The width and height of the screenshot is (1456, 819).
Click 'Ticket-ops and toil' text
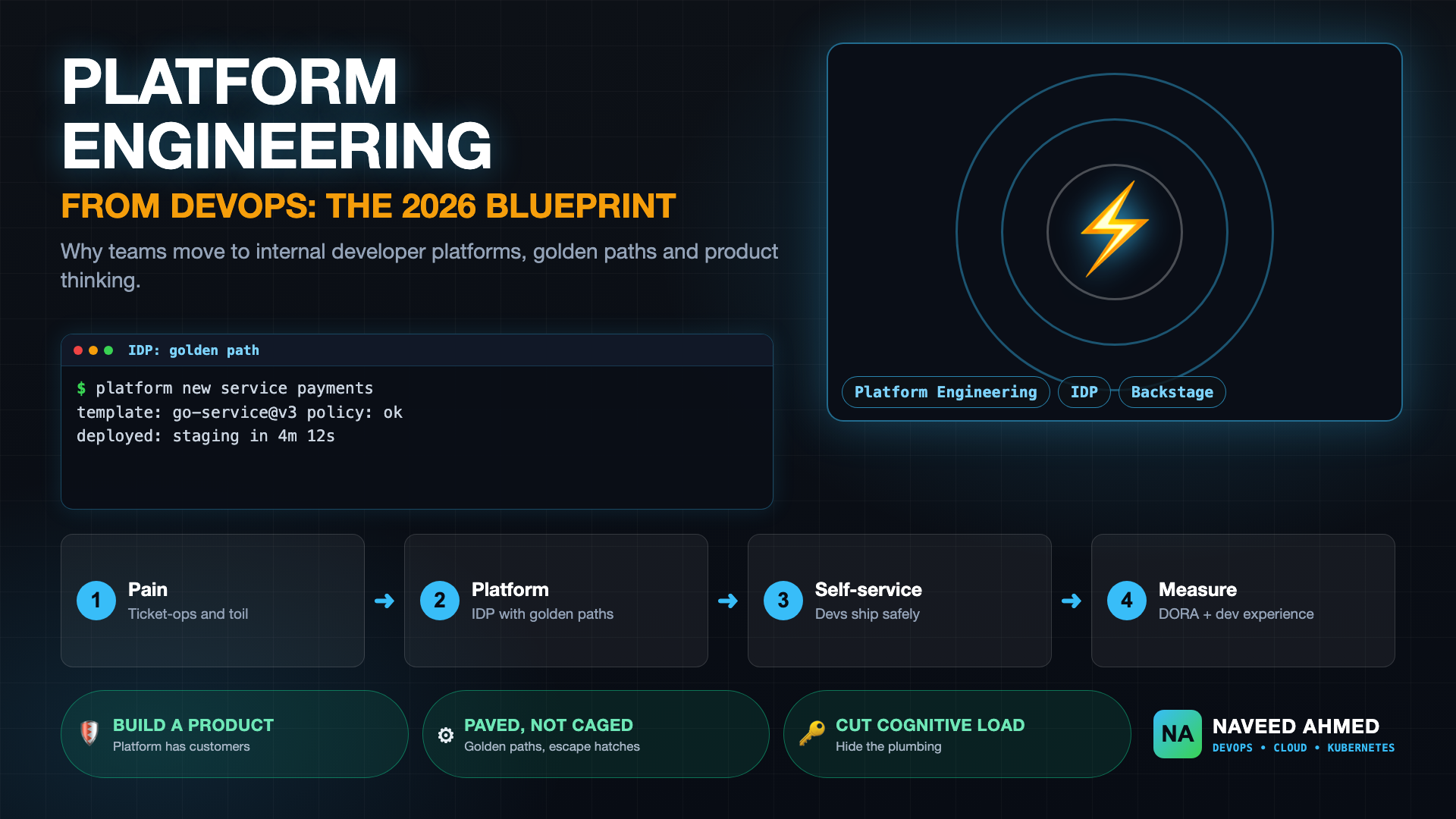pyautogui.click(x=188, y=614)
